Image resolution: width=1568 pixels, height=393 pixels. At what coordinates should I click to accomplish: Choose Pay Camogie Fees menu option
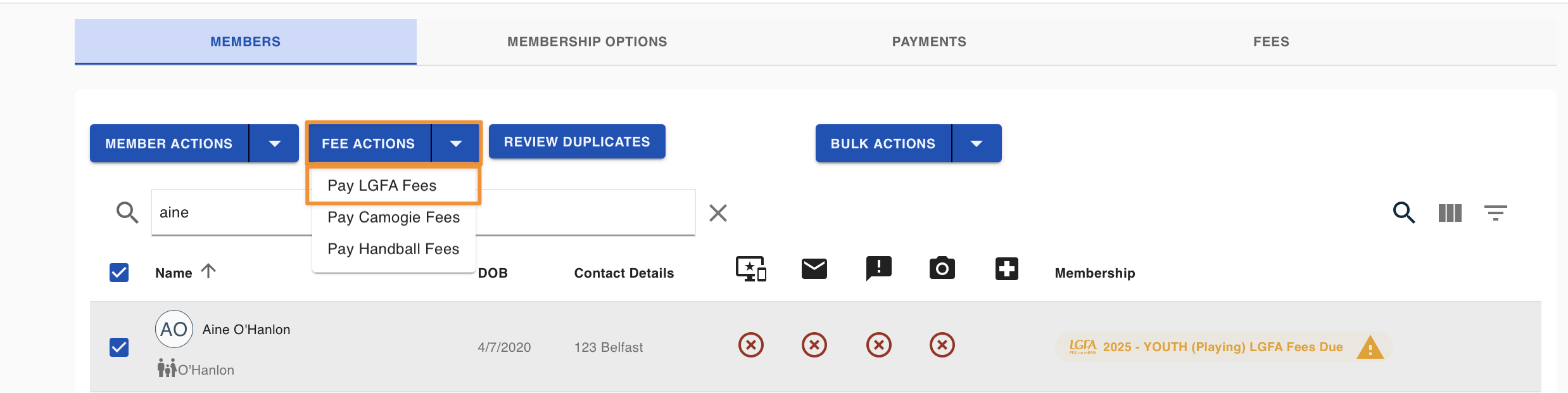(x=394, y=217)
